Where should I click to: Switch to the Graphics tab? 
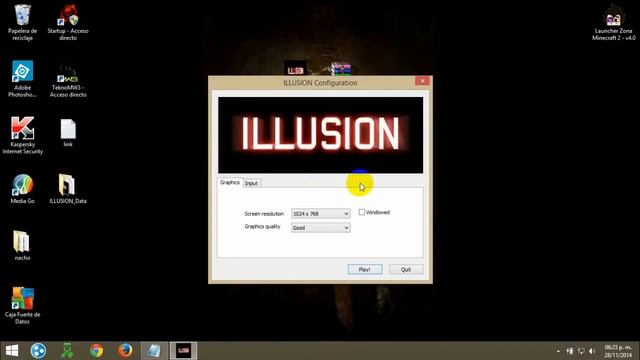230,182
